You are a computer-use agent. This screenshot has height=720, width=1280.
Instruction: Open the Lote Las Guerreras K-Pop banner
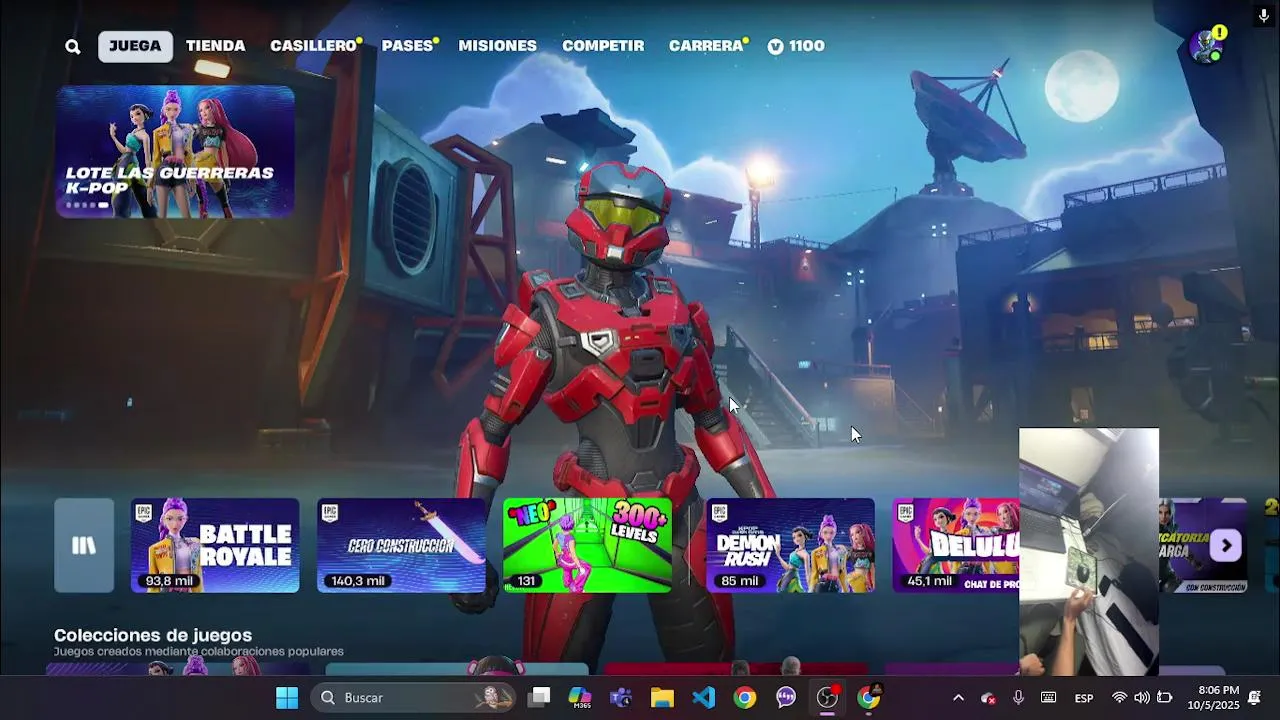175,151
